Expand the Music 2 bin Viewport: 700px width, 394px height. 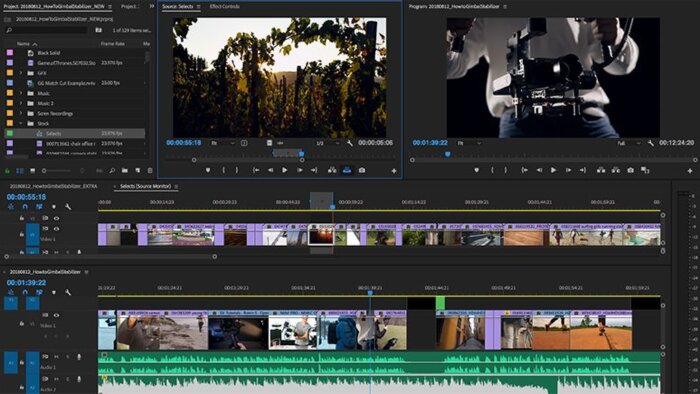click(21, 103)
